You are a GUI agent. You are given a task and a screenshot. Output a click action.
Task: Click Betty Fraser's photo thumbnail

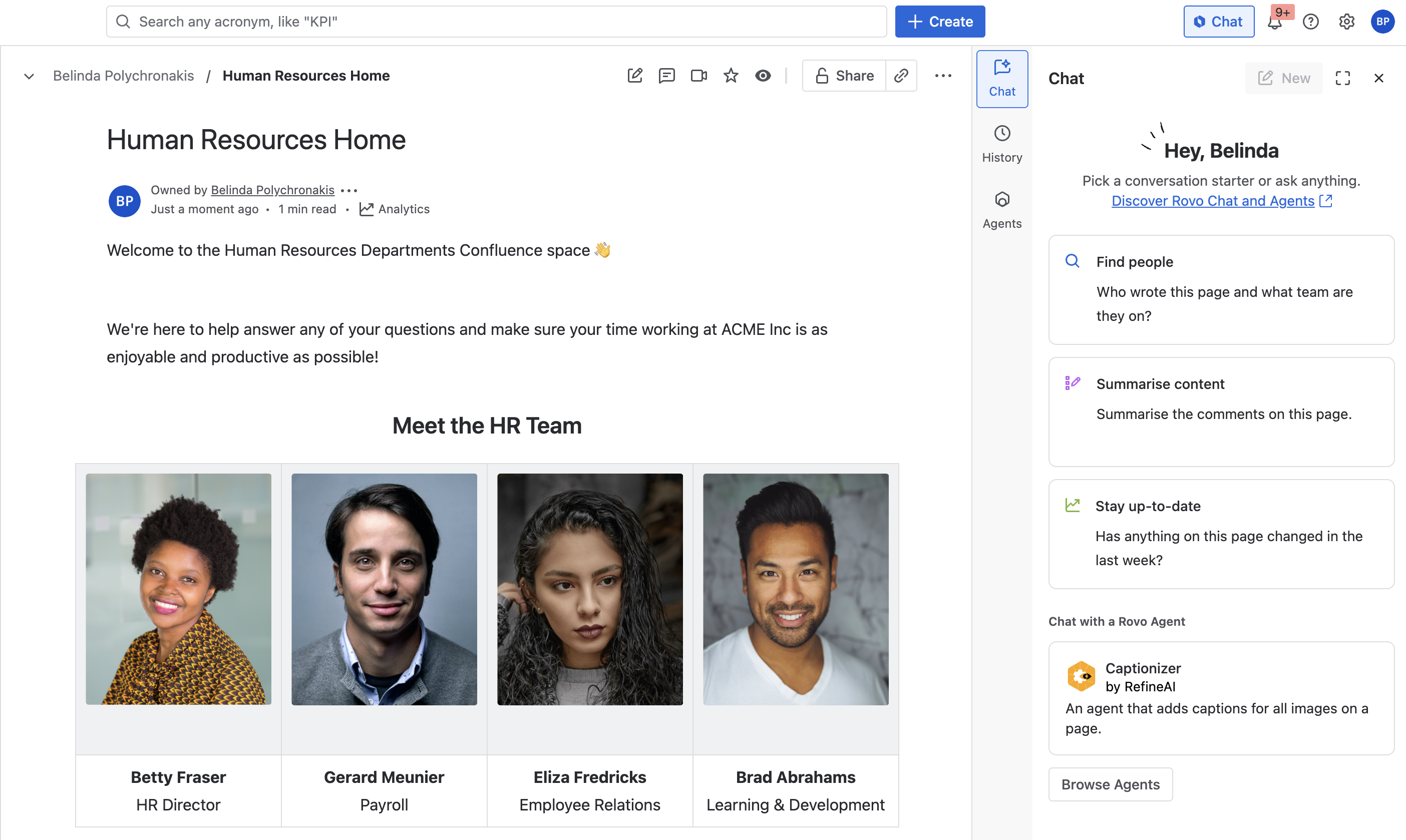click(178, 589)
